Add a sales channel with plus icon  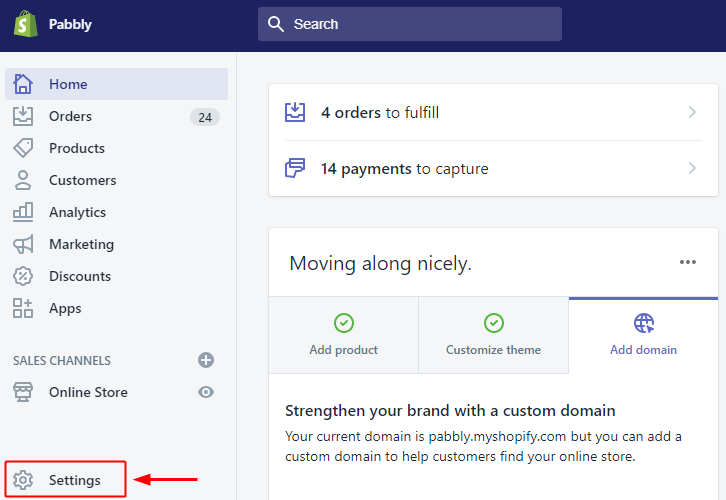click(x=206, y=360)
